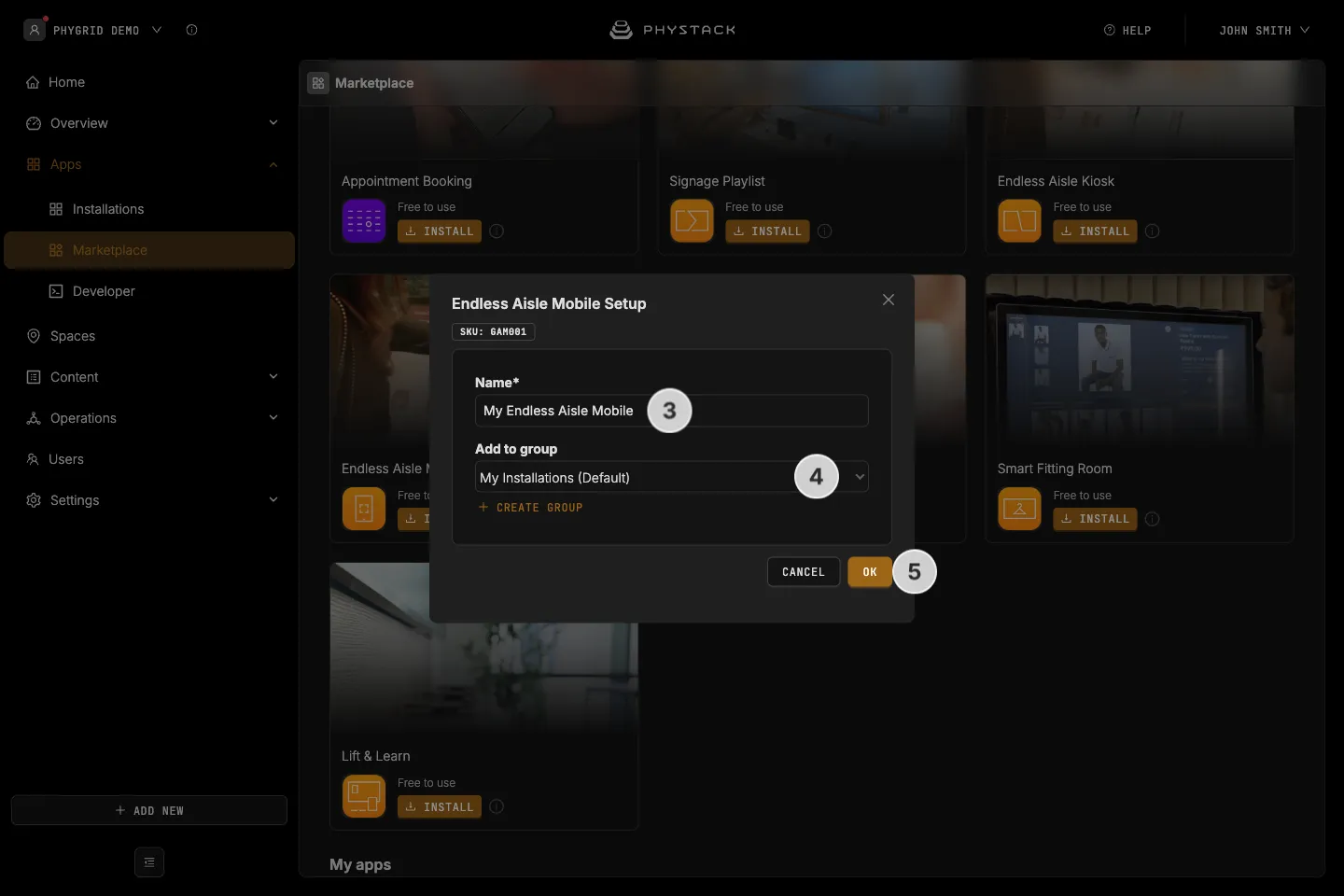Open Spaces in sidebar

(149, 336)
